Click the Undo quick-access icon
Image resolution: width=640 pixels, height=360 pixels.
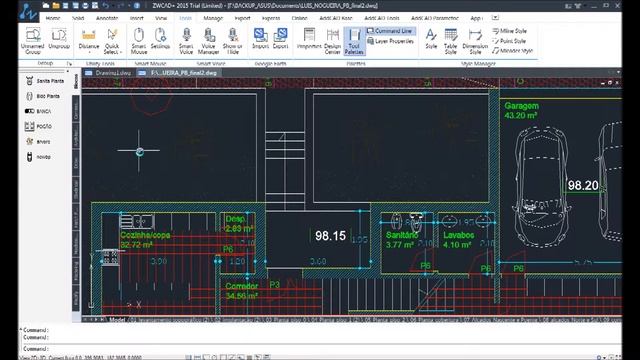(x=106, y=6)
